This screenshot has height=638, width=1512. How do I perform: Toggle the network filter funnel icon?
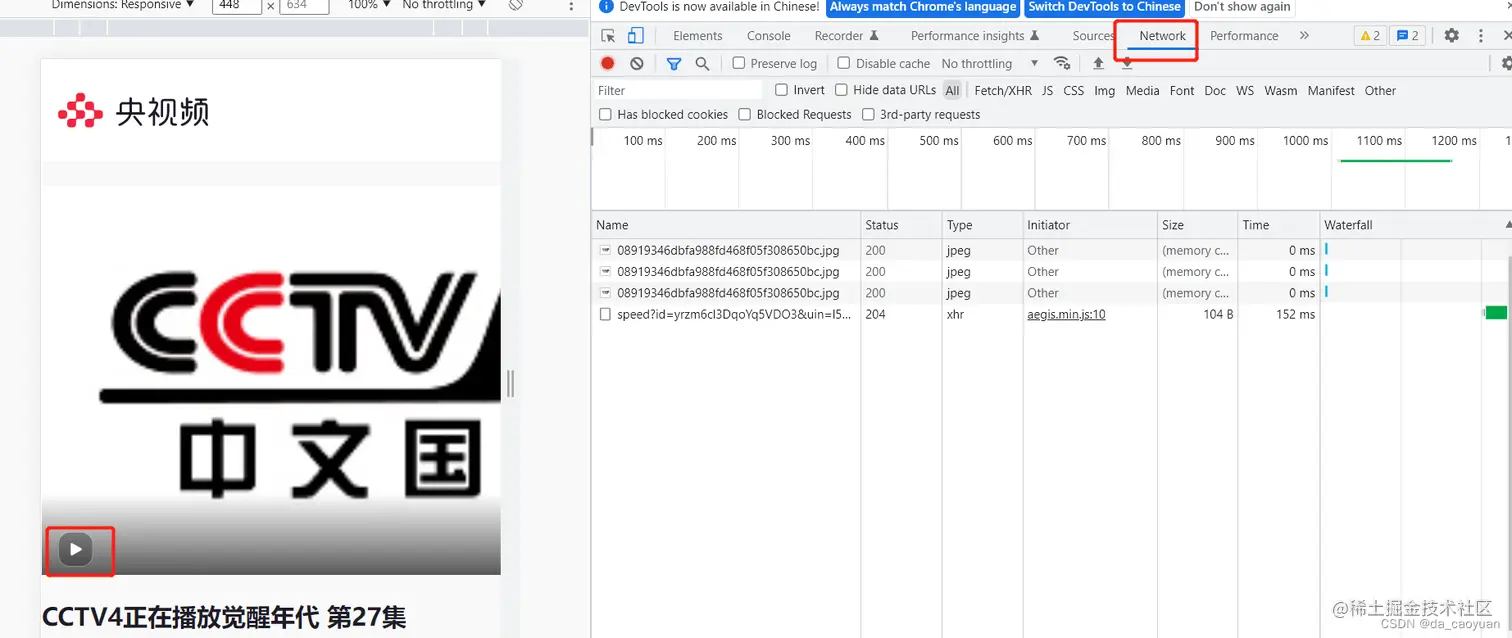coord(674,63)
